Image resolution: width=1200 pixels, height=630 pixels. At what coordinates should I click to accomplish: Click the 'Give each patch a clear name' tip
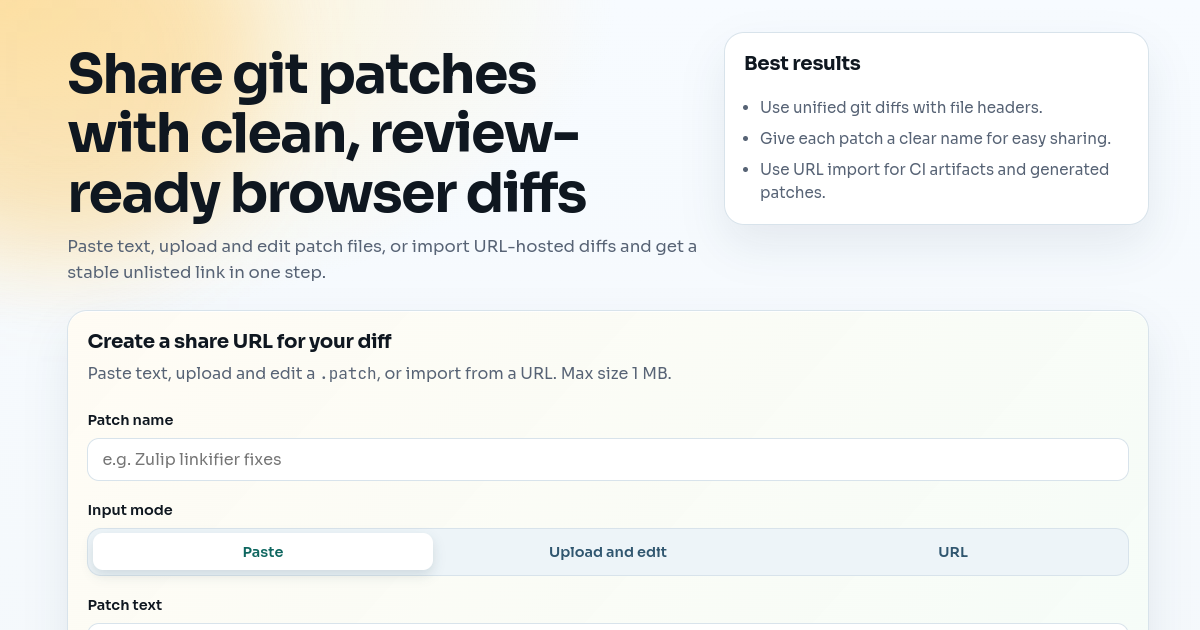tap(934, 138)
